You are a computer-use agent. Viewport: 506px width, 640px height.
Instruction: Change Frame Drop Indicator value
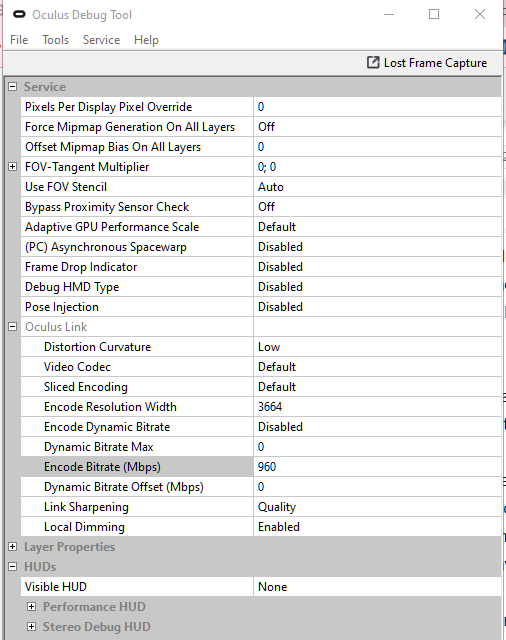pos(377,267)
